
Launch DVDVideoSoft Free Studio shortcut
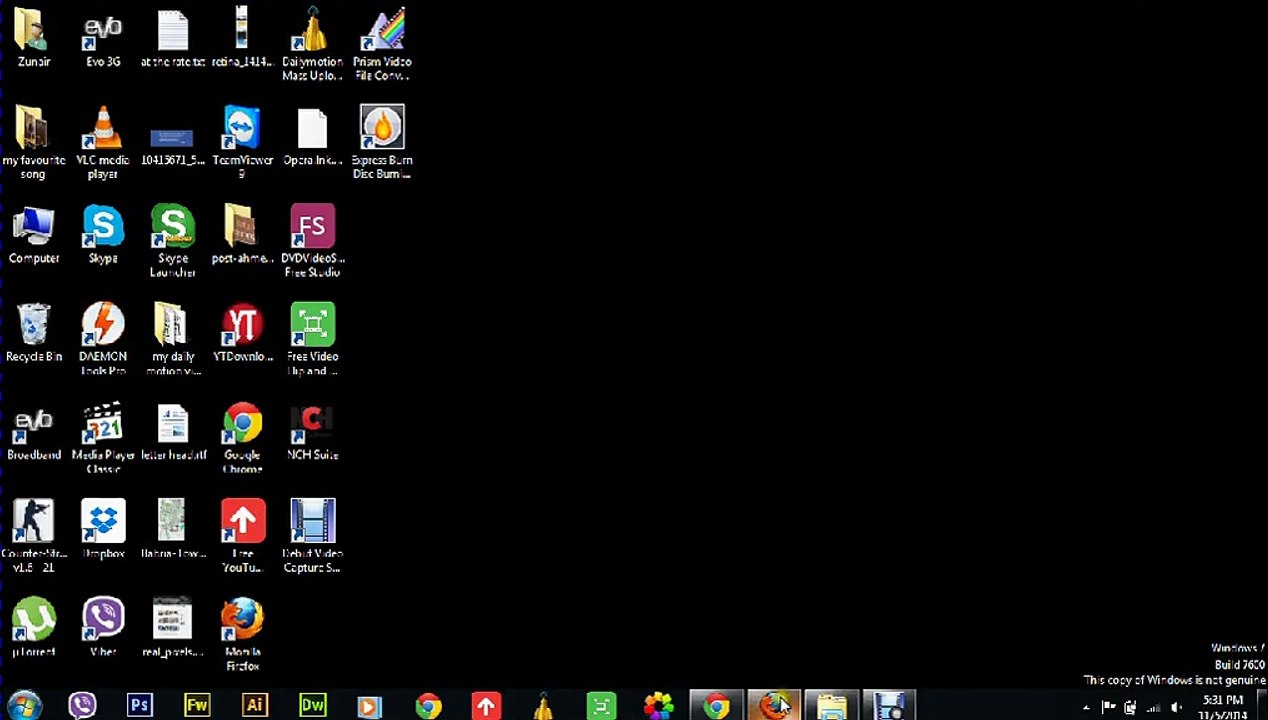312,241
